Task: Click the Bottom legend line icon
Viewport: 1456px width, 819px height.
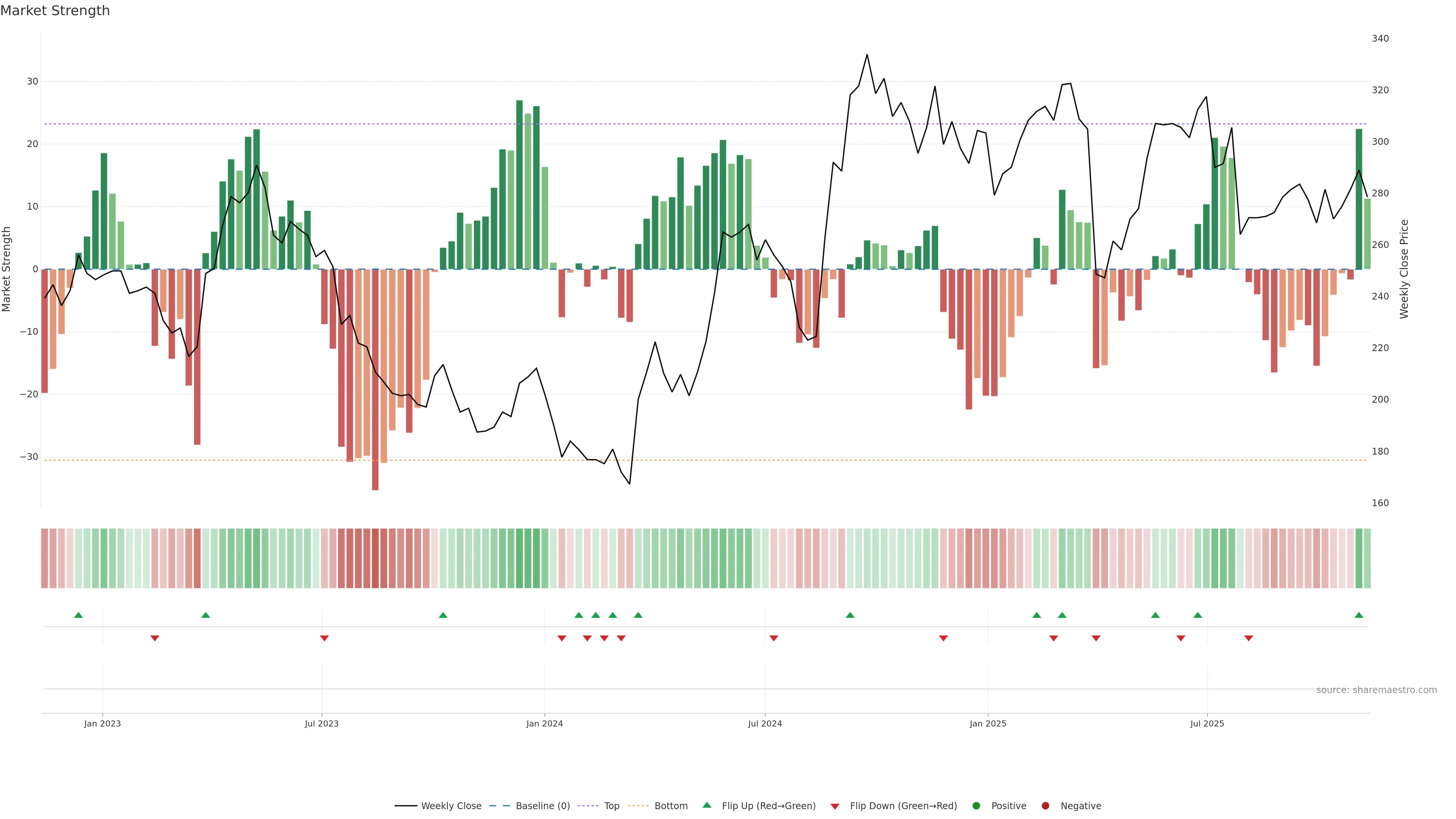Action: 638,806
